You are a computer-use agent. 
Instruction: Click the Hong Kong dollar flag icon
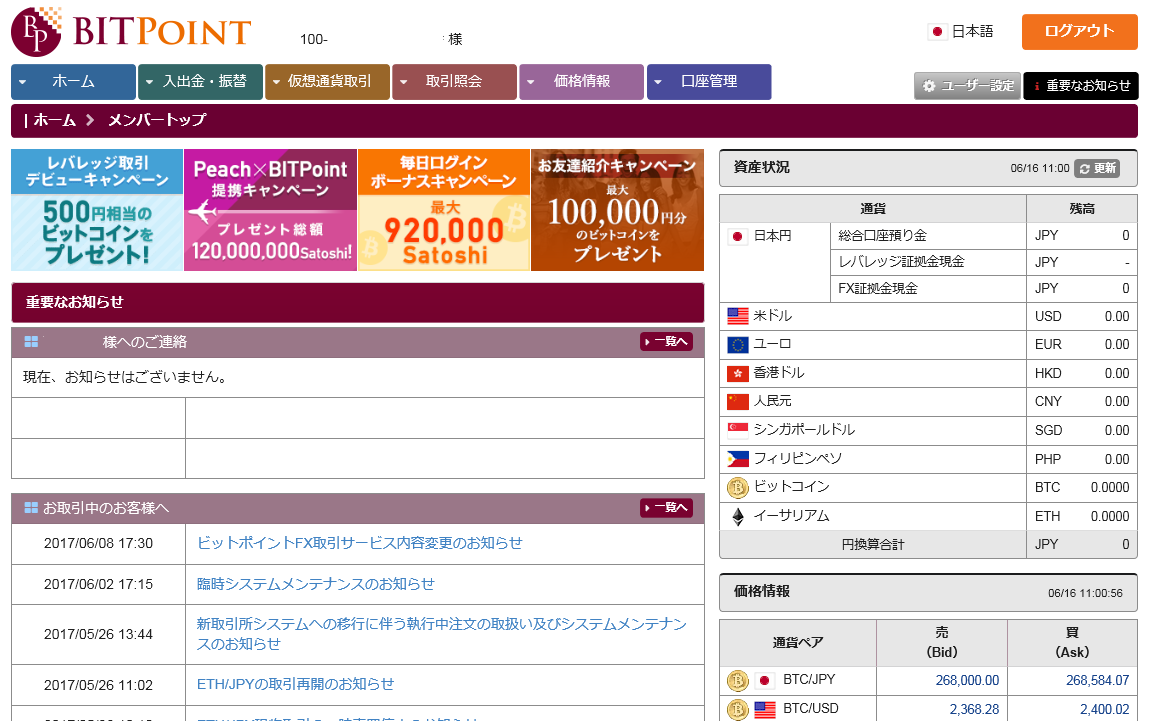[x=738, y=373]
